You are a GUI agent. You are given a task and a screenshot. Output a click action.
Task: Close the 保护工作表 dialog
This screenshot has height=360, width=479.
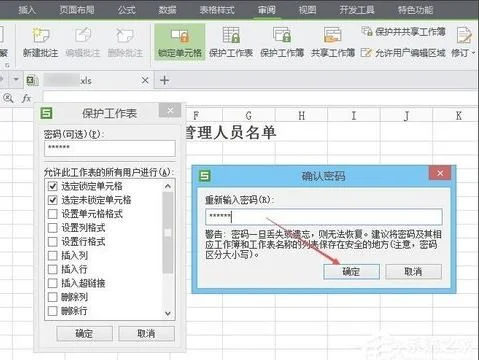[x=170, y=110]
